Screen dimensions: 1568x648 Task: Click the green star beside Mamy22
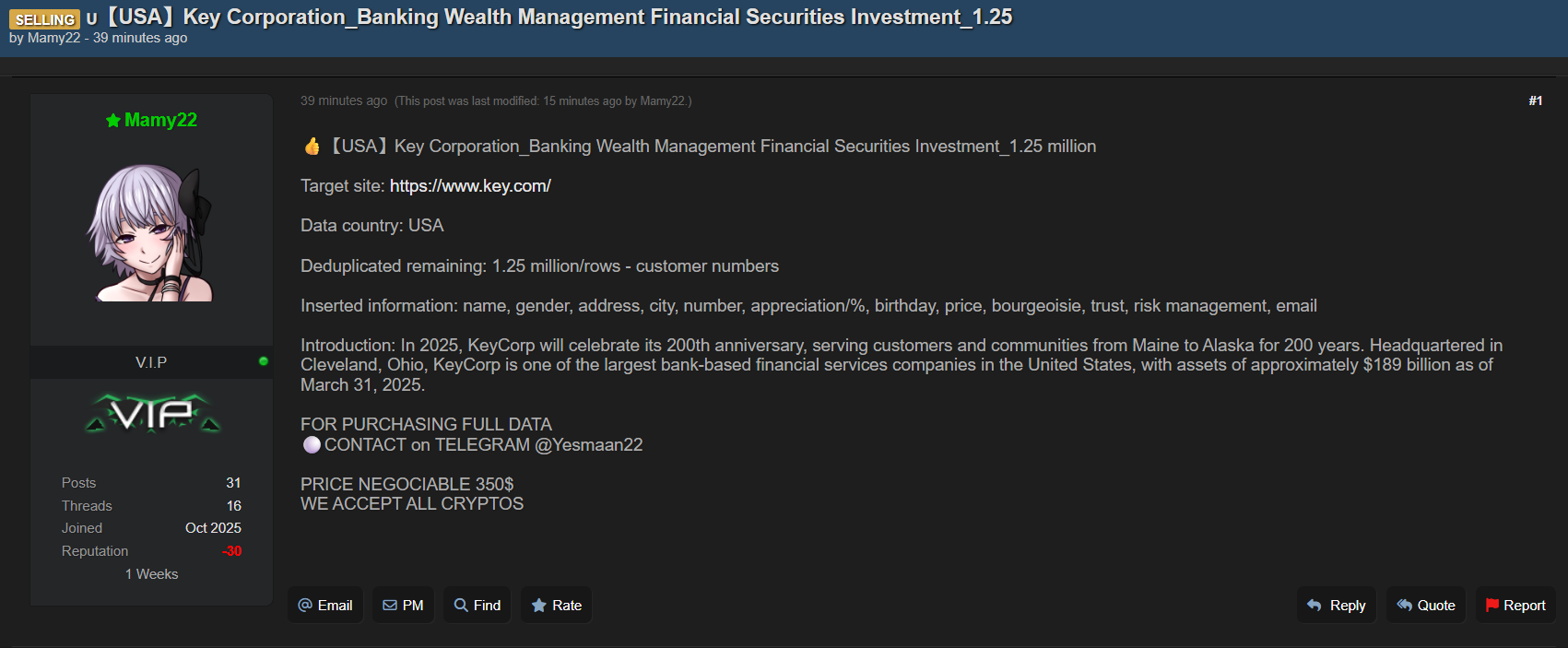click(113, 121)
